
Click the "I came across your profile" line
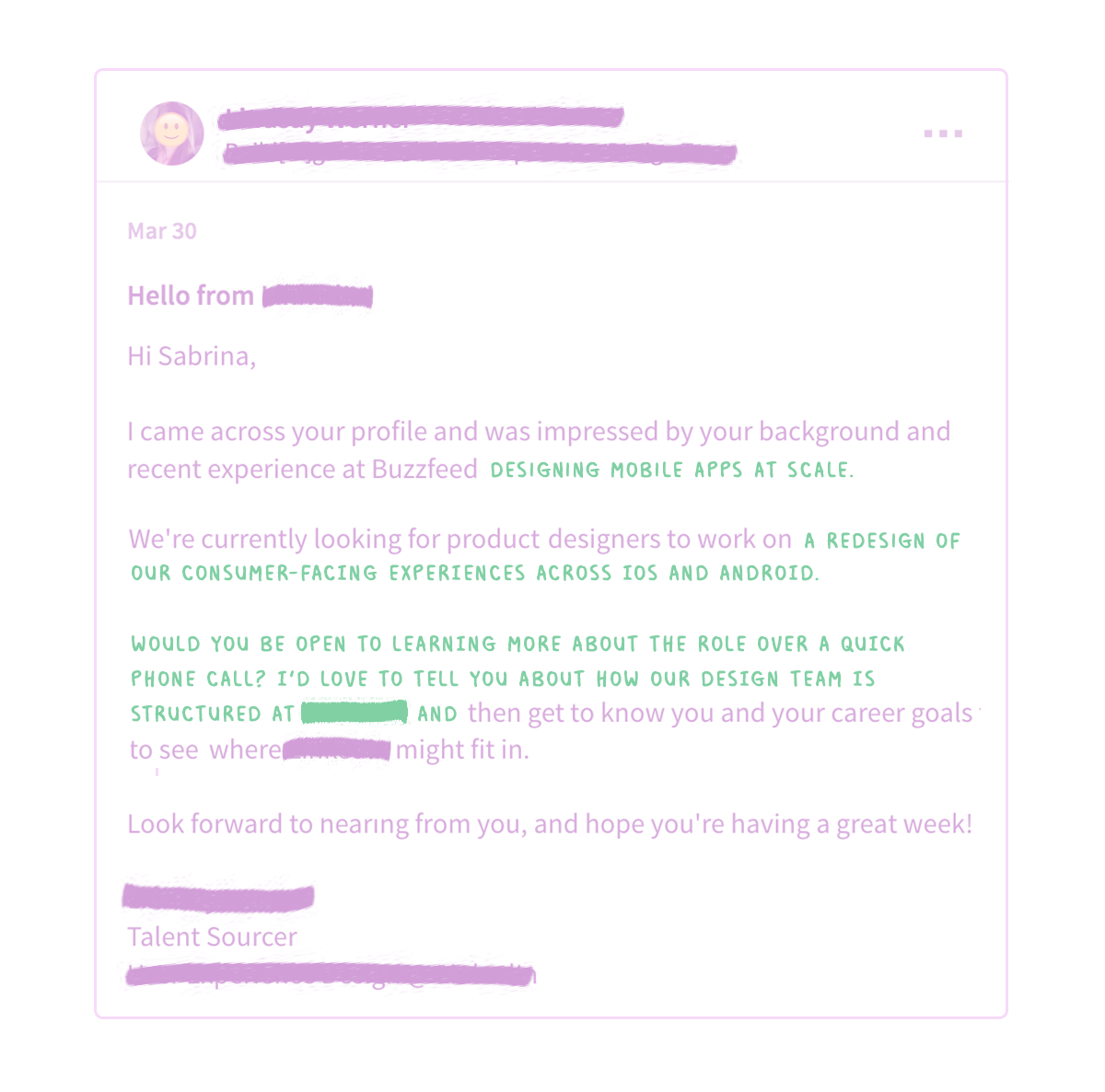tap(539, 432)
